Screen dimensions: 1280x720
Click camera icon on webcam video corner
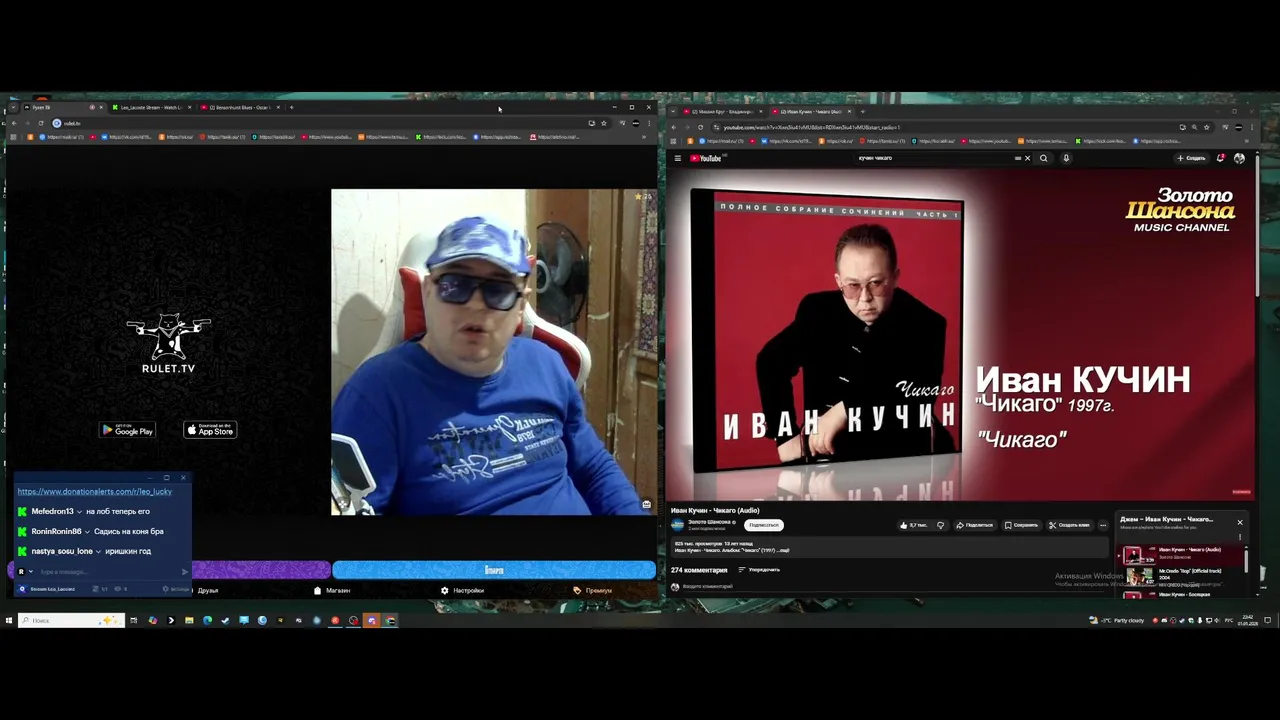click(x=647, y=504)
